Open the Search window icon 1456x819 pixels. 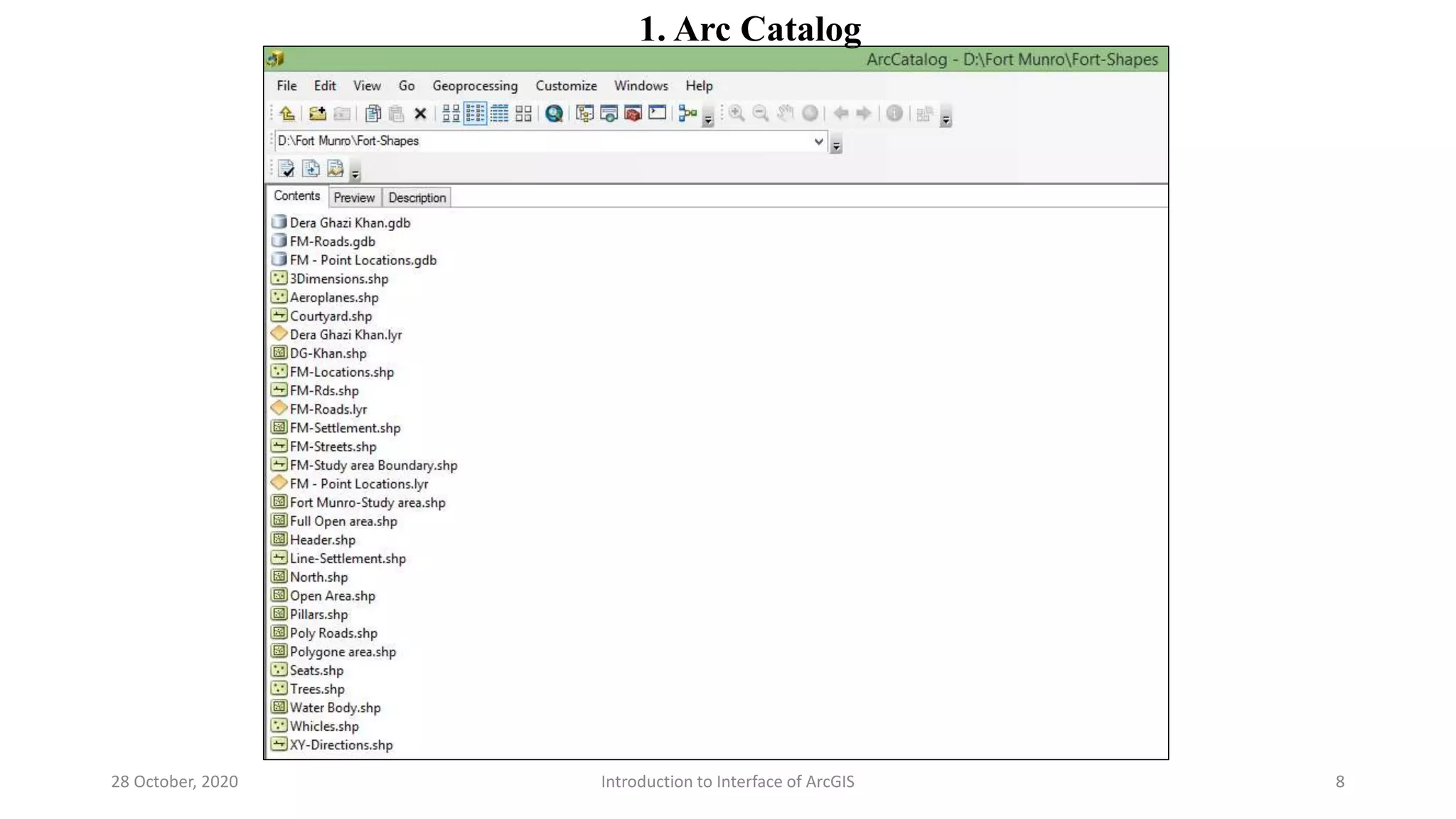point(609,113)
